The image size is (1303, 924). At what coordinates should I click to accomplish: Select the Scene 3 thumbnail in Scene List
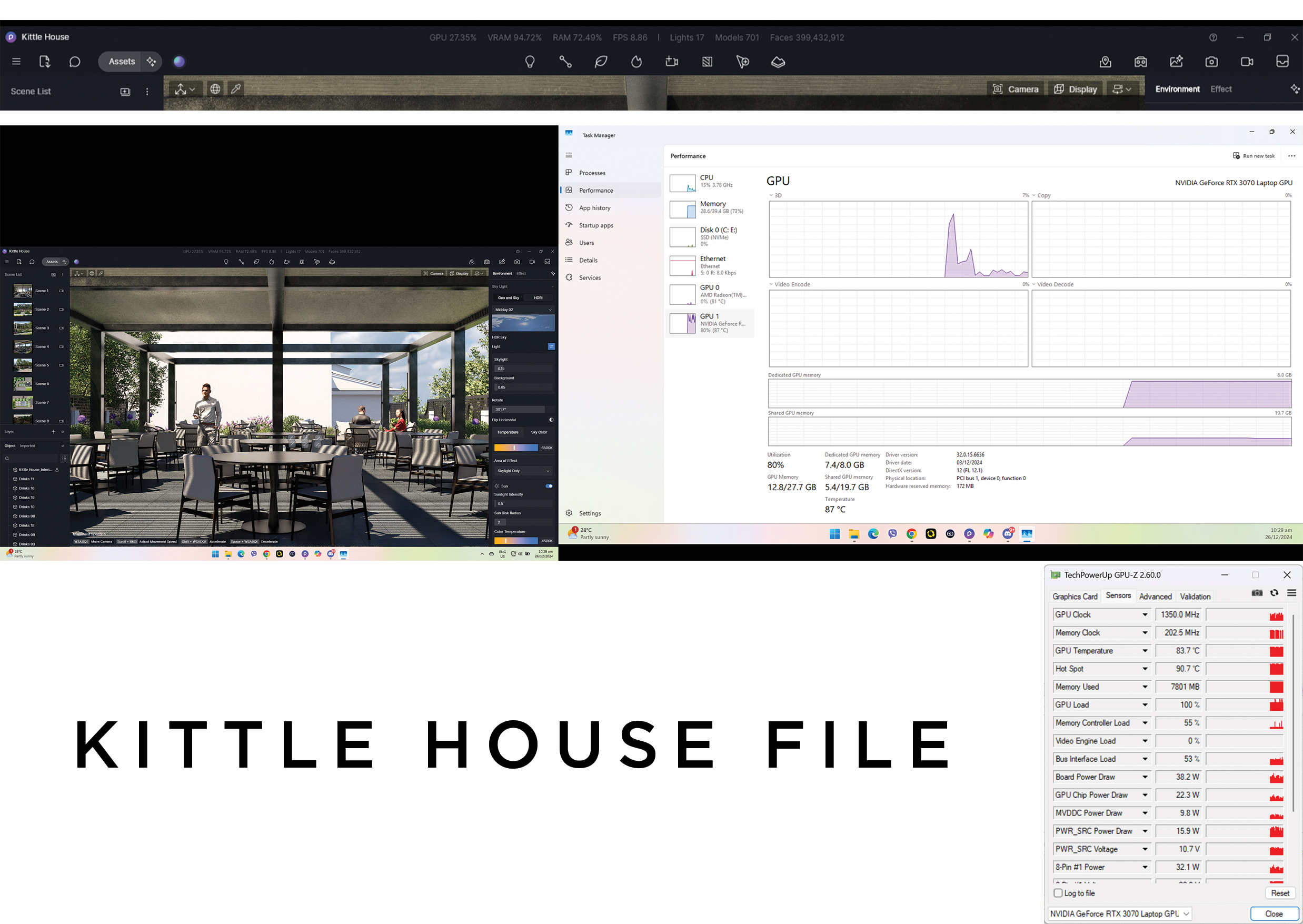[23, 329]
